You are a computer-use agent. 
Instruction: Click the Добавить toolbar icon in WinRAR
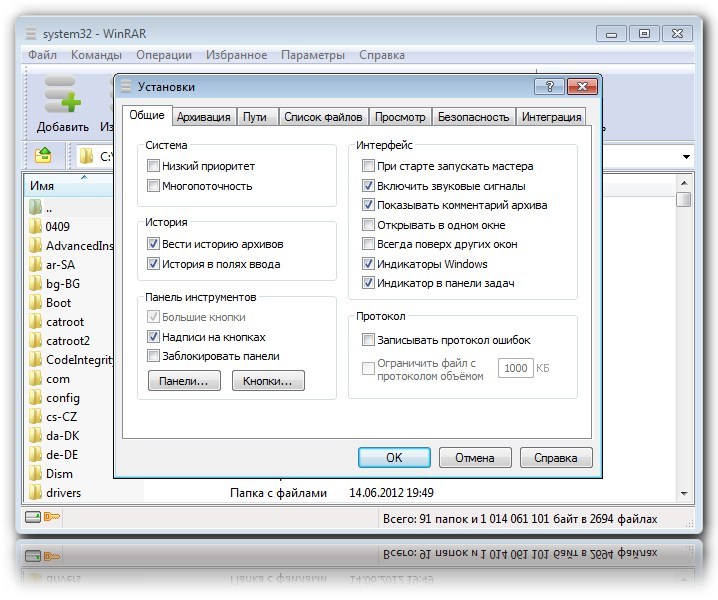tap(63, 95)
